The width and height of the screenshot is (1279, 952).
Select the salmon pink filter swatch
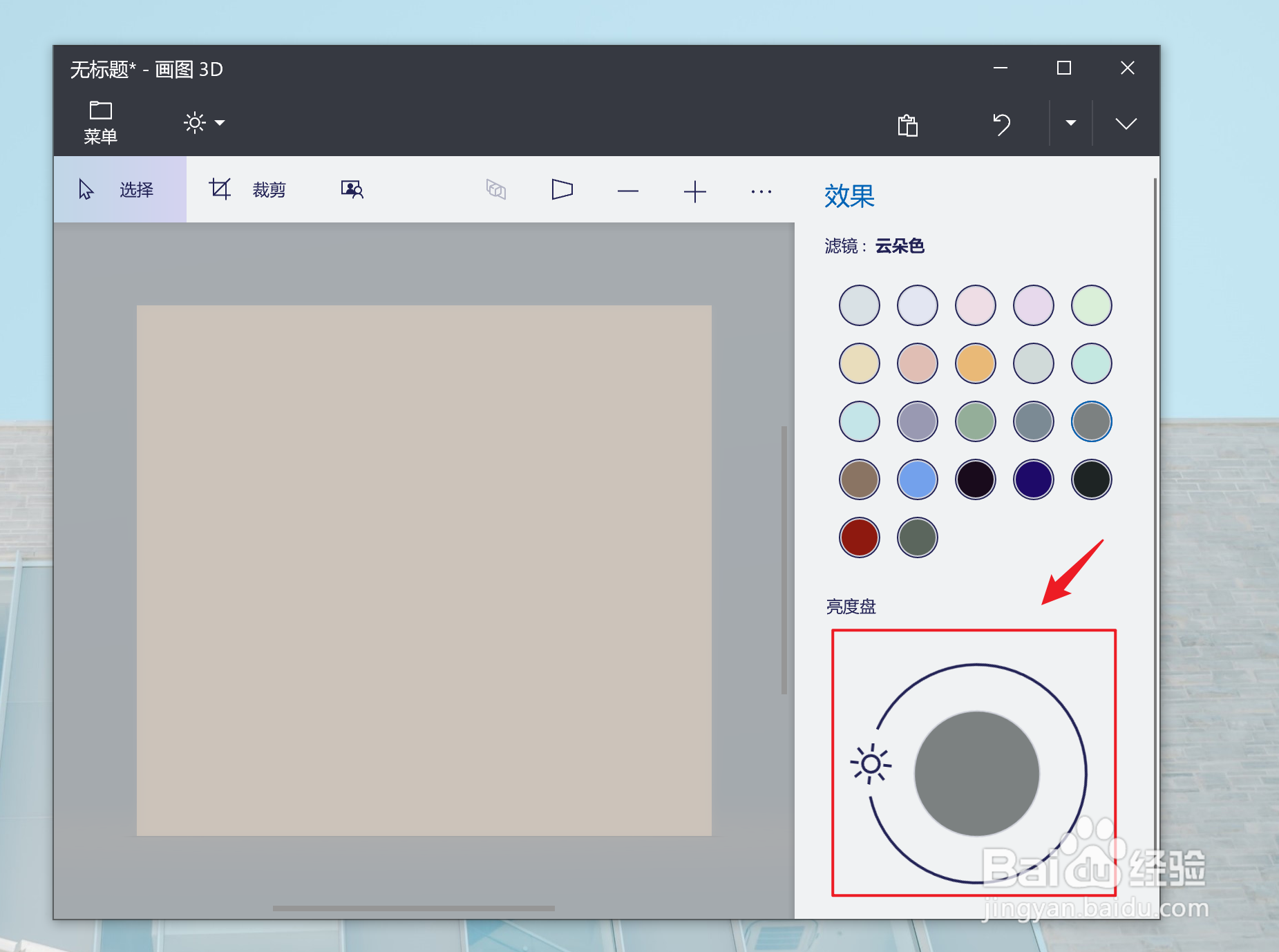pyautogui.click(x=918, y=363)
